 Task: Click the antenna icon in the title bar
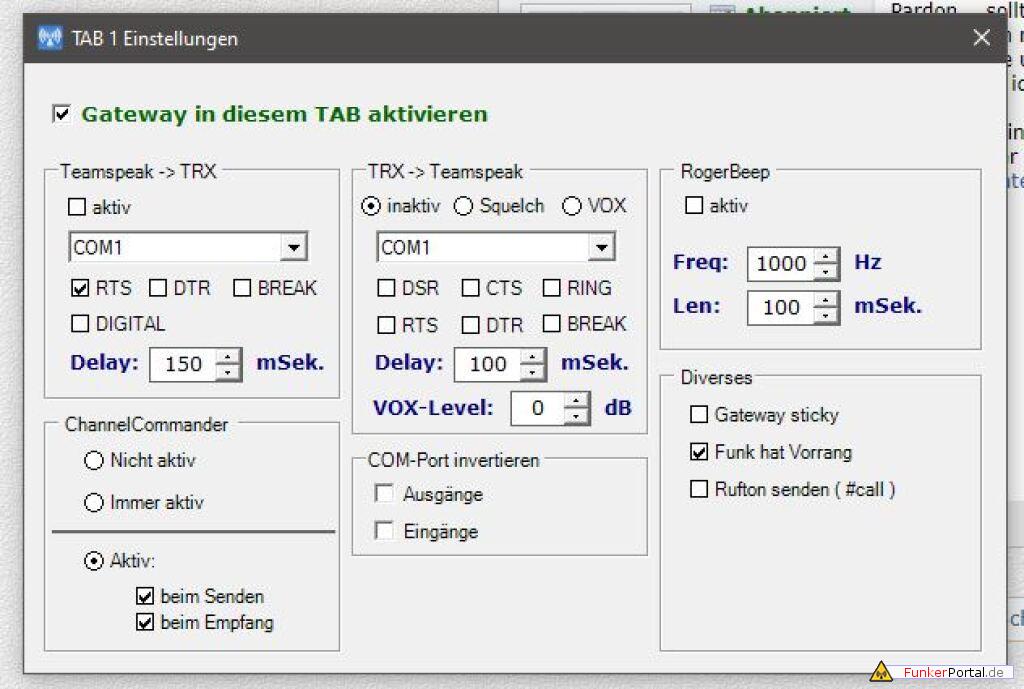tap(49, 39)
